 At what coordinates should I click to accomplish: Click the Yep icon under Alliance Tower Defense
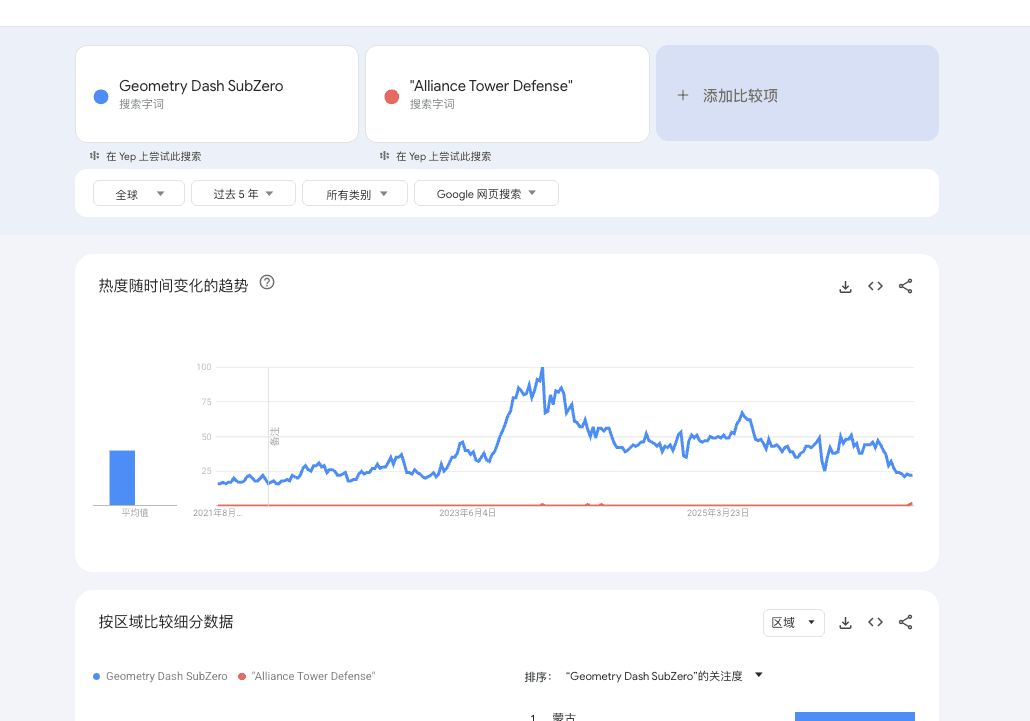(384, 156)
